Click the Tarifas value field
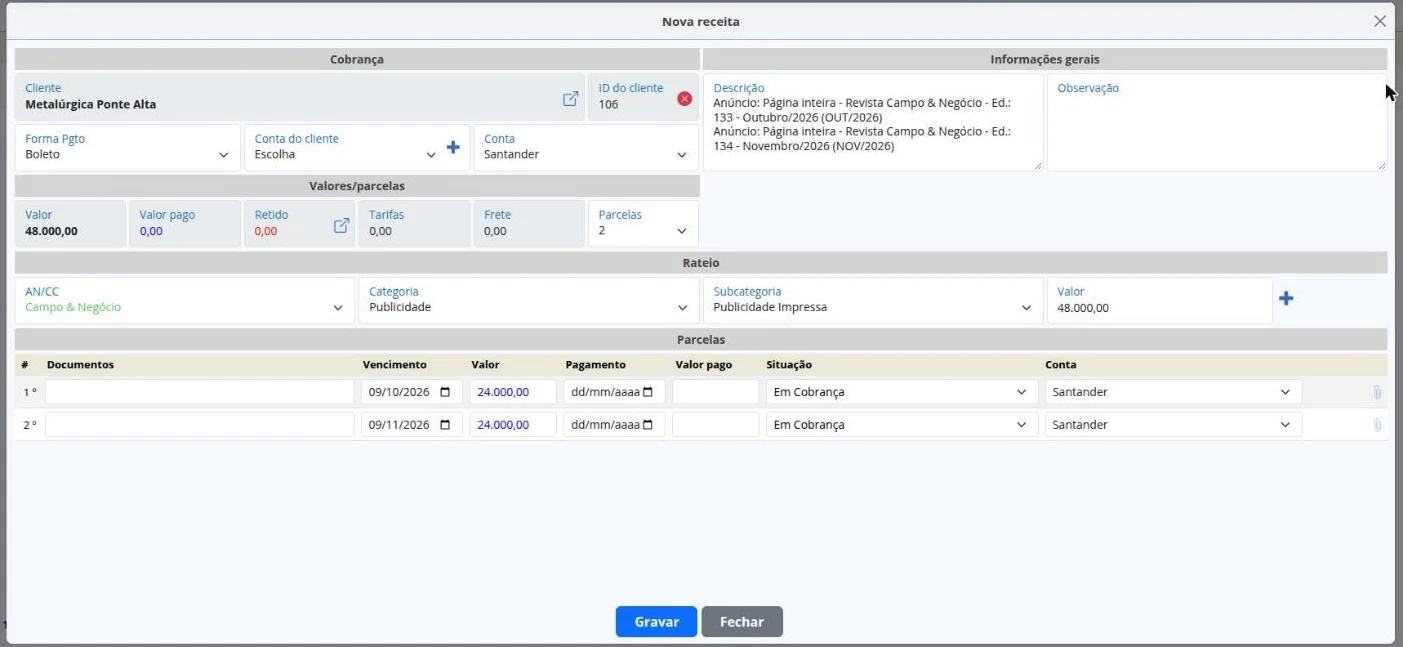1403x647 pixels. pos(414,223)
